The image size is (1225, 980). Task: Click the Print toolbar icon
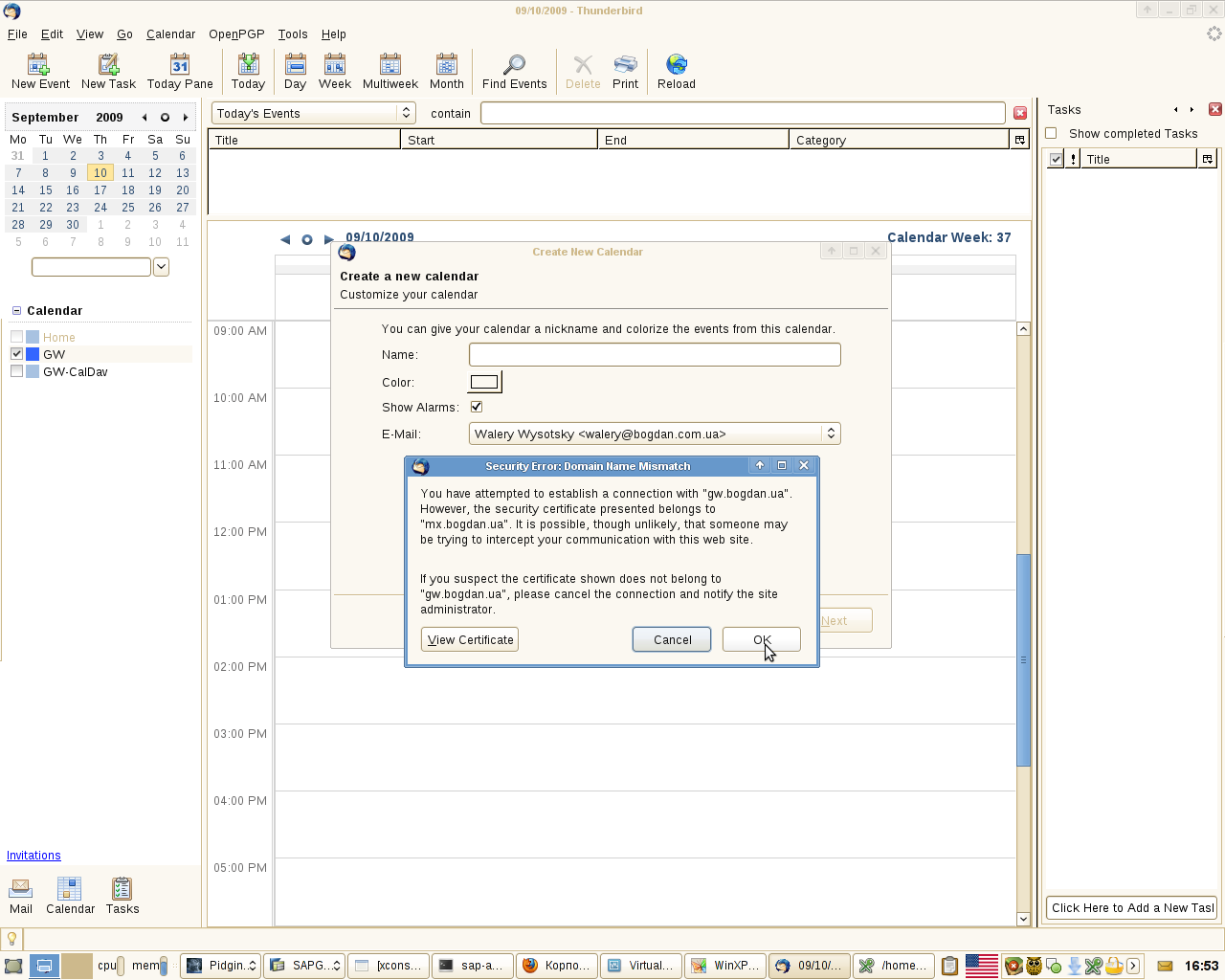click(625, 64)
